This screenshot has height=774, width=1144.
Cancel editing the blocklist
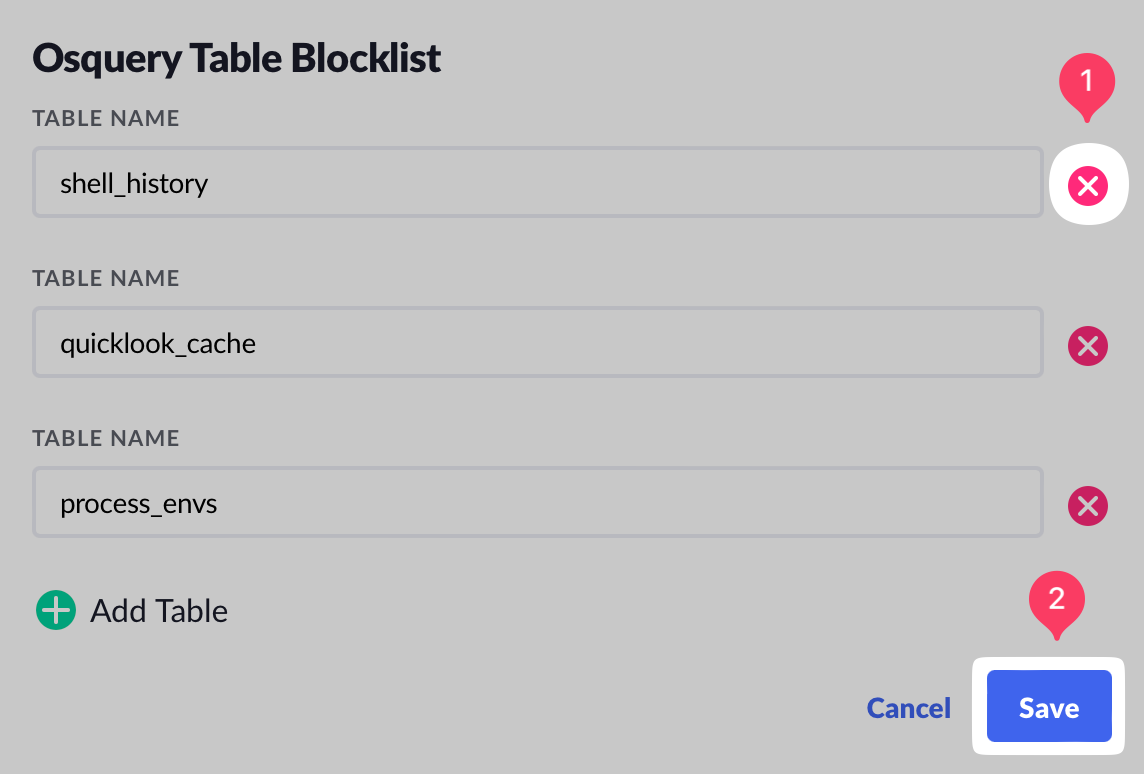tap(908, 708)
